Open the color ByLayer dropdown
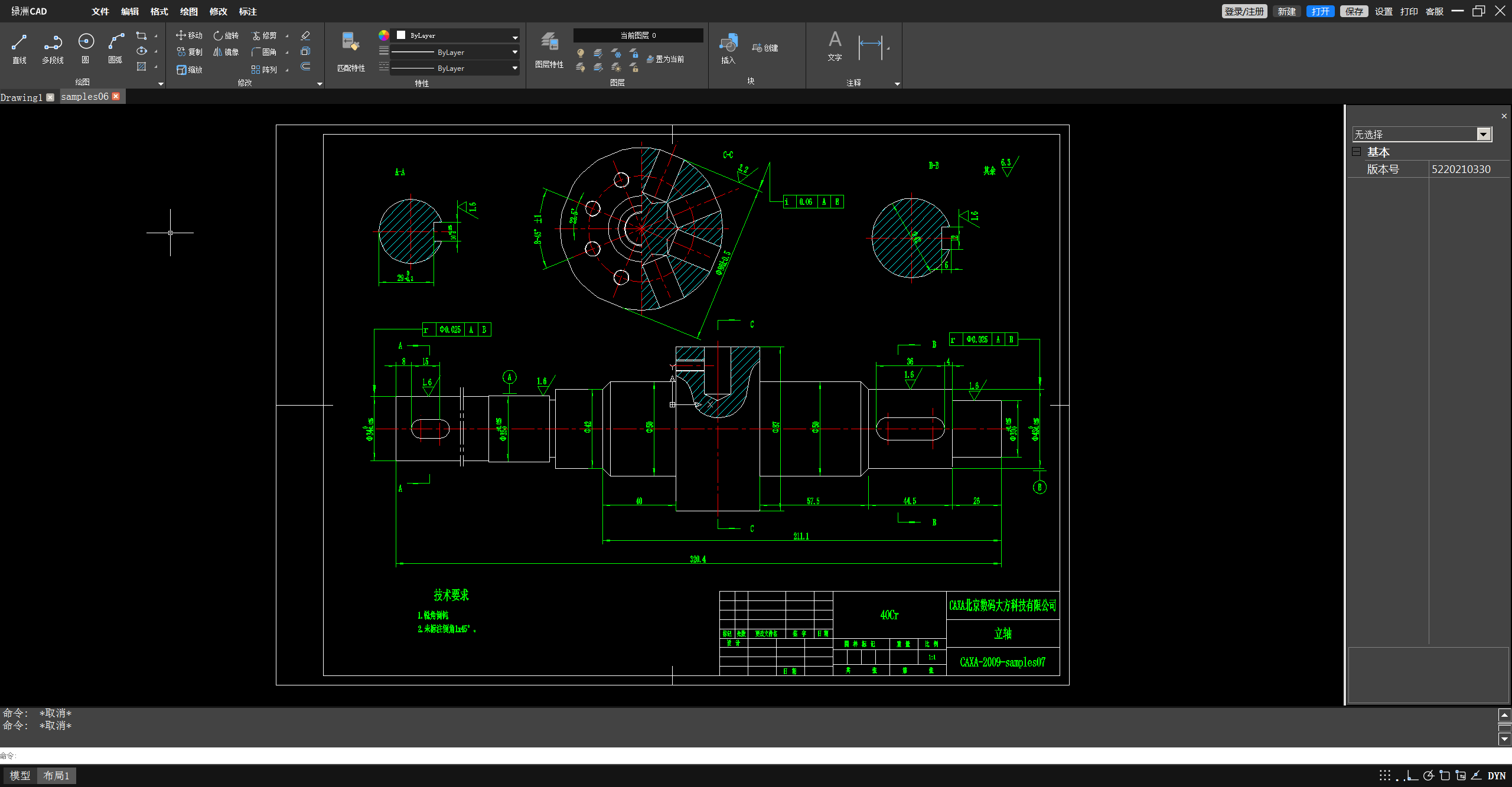The image size is (1512, 787). click(514, 36)
